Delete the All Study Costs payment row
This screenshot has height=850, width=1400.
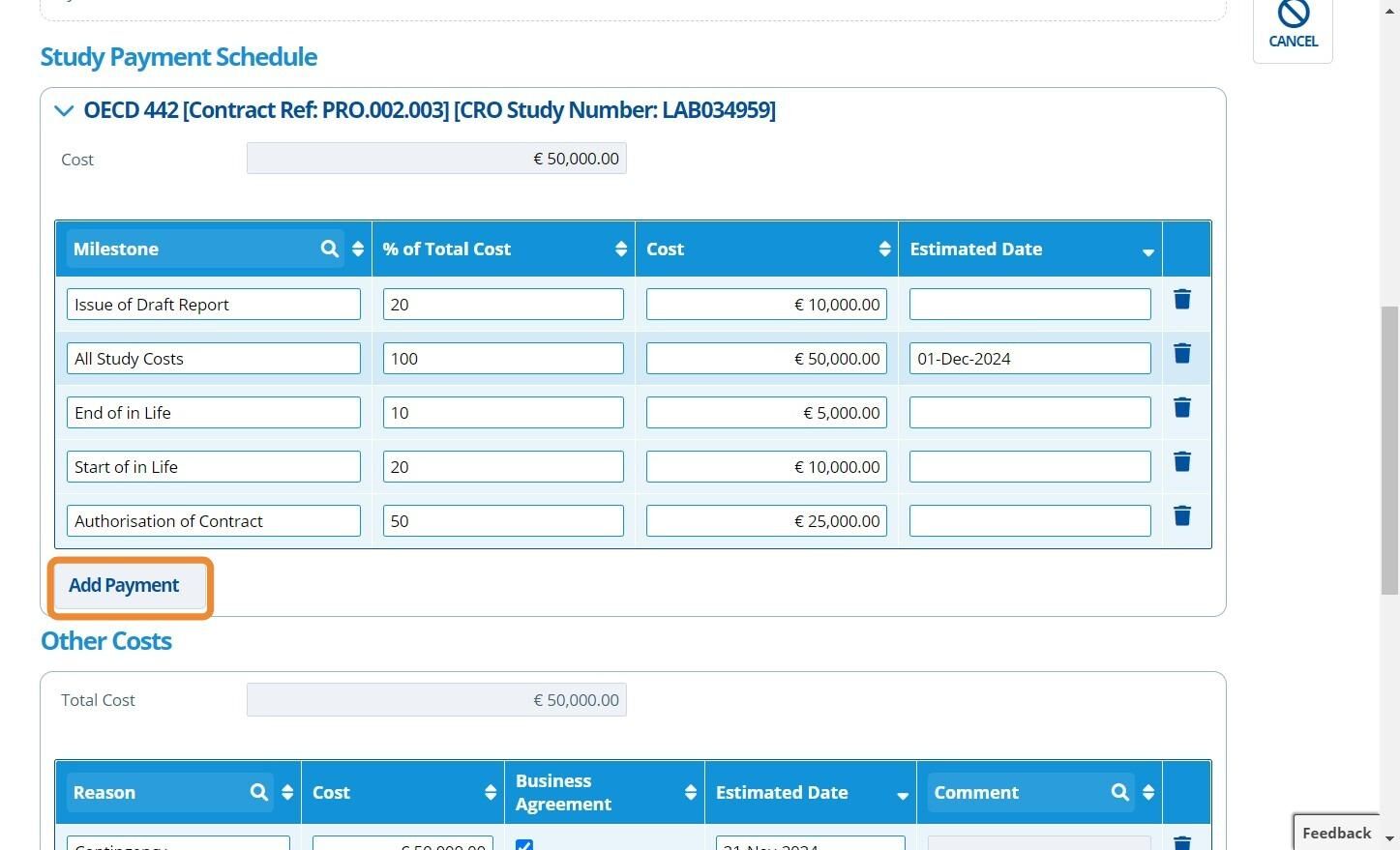pyautogui.click(x=1181, y=354)
